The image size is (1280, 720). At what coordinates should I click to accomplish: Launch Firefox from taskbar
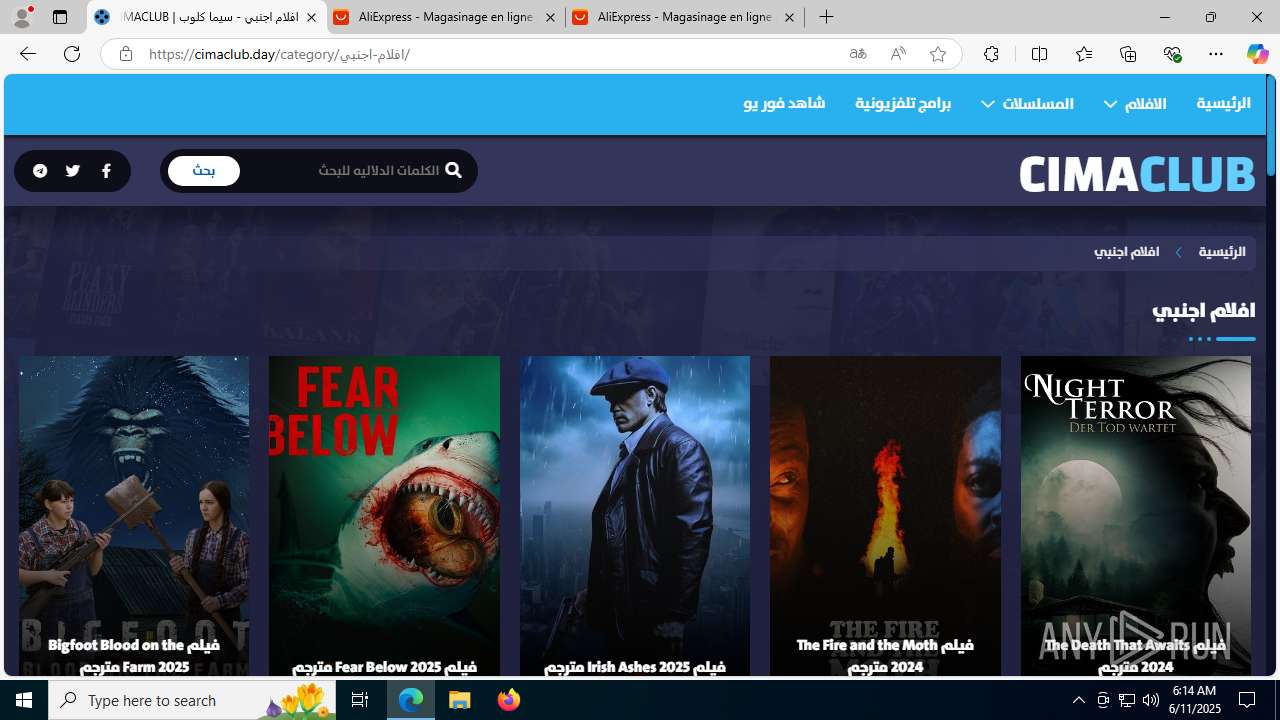click(x=509, y=700)
